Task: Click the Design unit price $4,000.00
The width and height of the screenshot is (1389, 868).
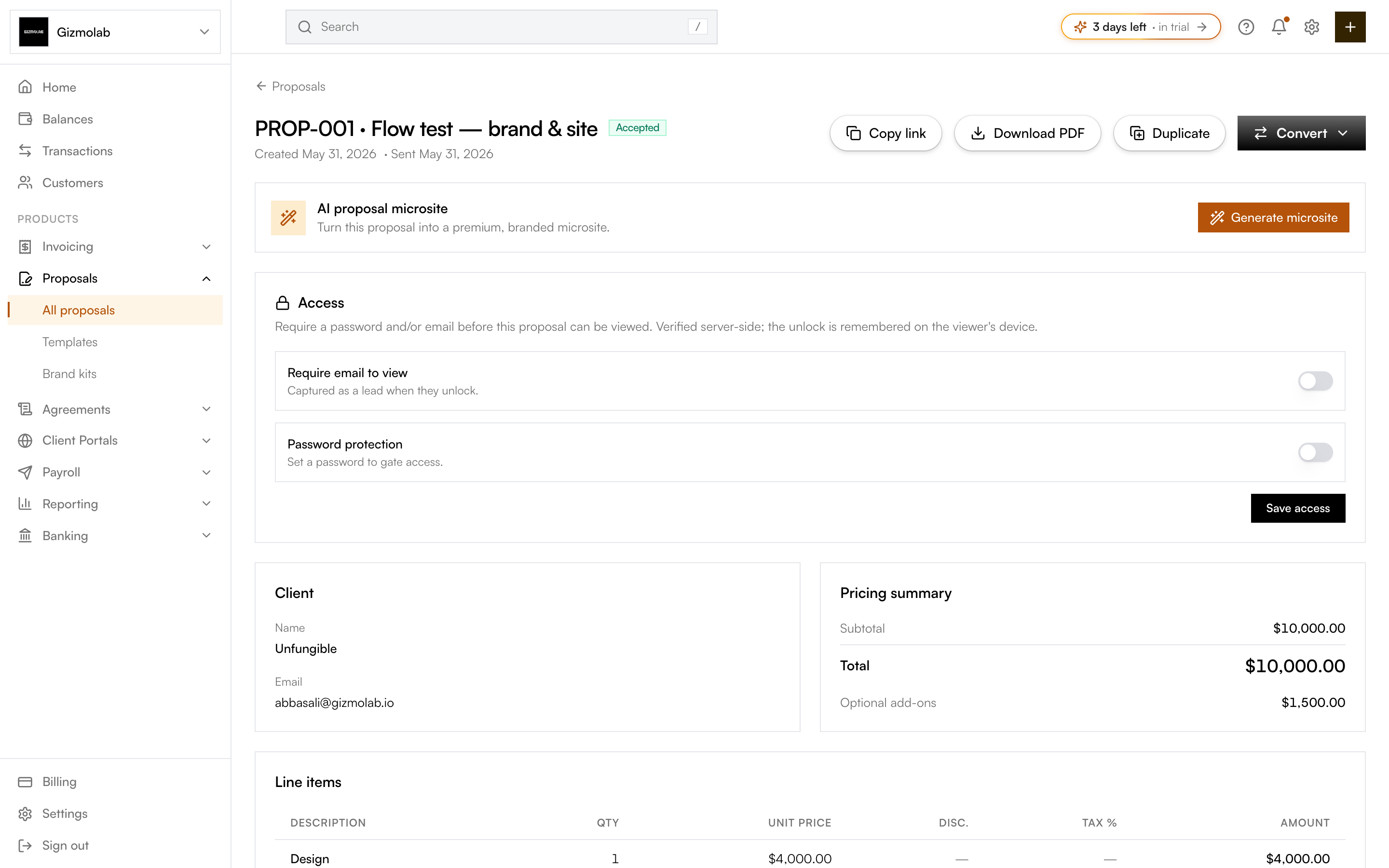Action: [800, 858]
